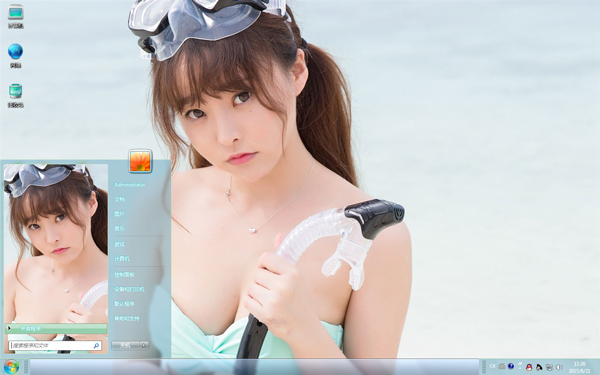
Task: Click the black-white tray icon beside QQ
Action: (x=539, y=367)
